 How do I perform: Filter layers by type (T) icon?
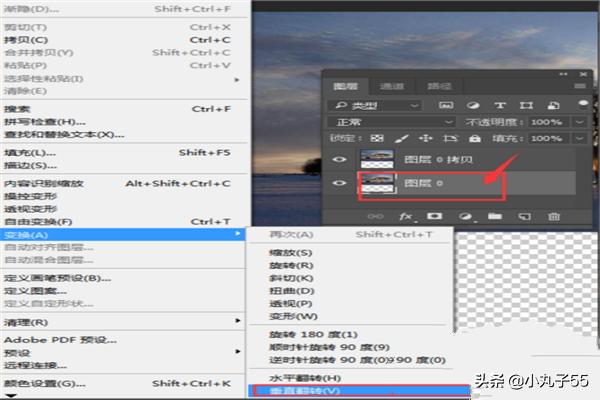click(500, 105)
